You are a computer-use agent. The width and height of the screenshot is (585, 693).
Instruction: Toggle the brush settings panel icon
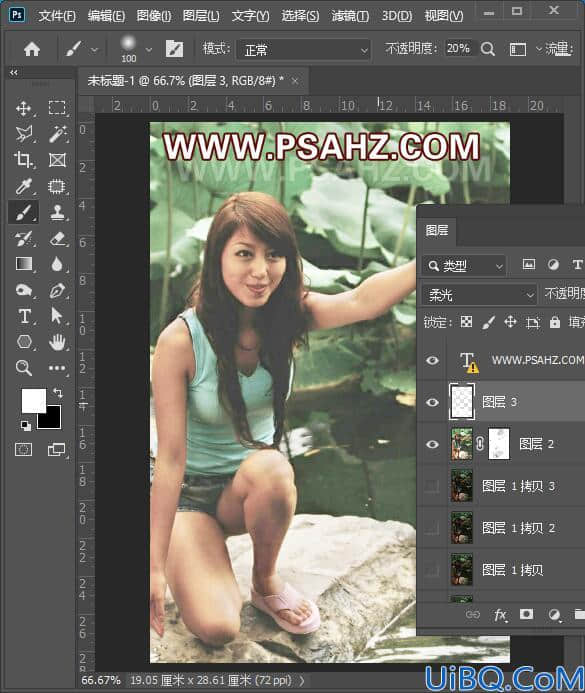click(x=175, y=49)
